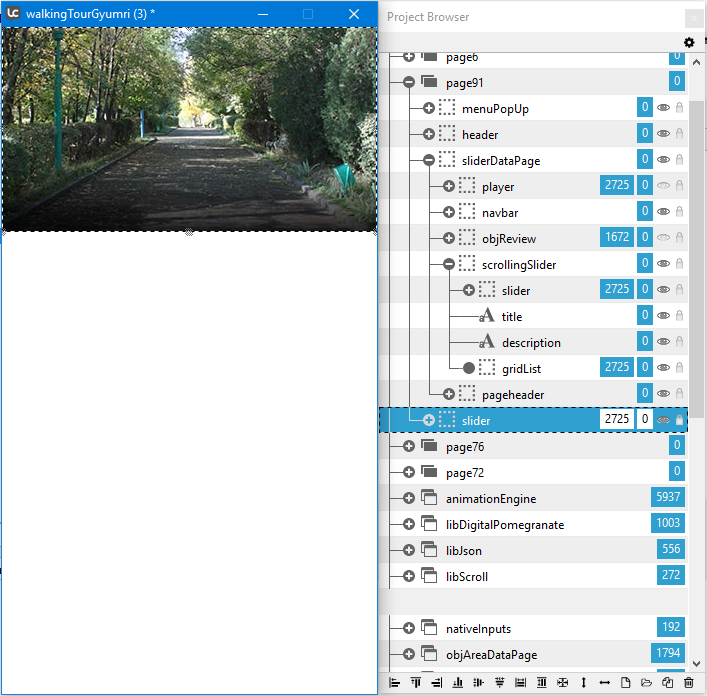Expand the animationEngine stack
The height and width of the screenshot is (696, 707).
click(x=409, y=498)
